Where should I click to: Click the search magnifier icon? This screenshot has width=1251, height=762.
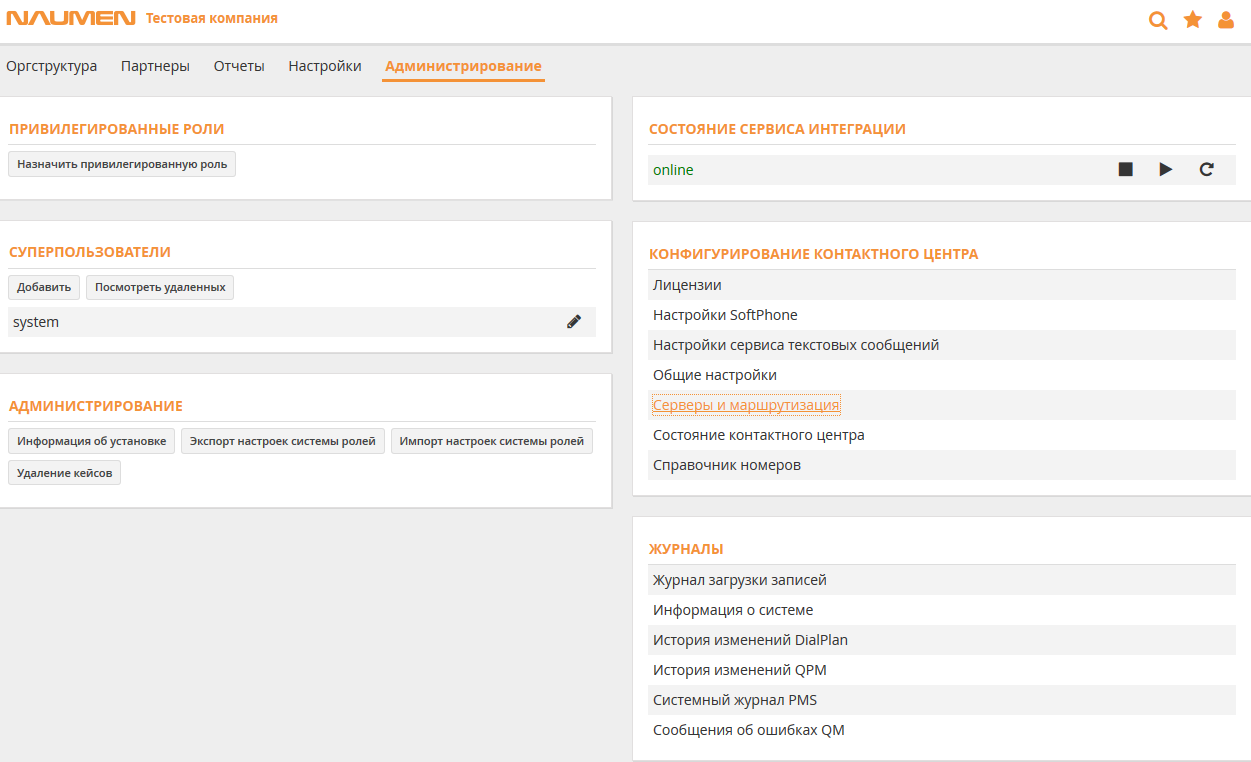(x=1158, y=20)
